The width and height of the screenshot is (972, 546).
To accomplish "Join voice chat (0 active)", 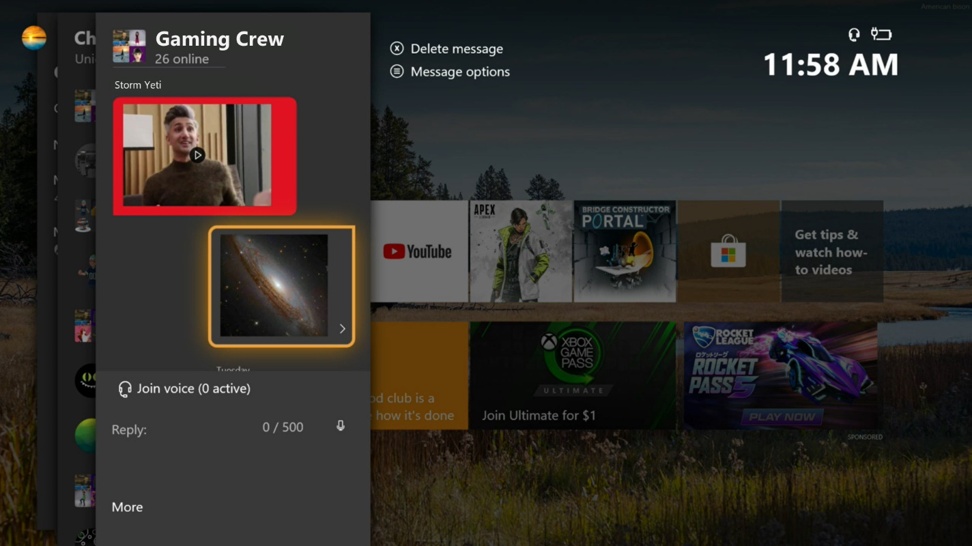I will 193,389.
